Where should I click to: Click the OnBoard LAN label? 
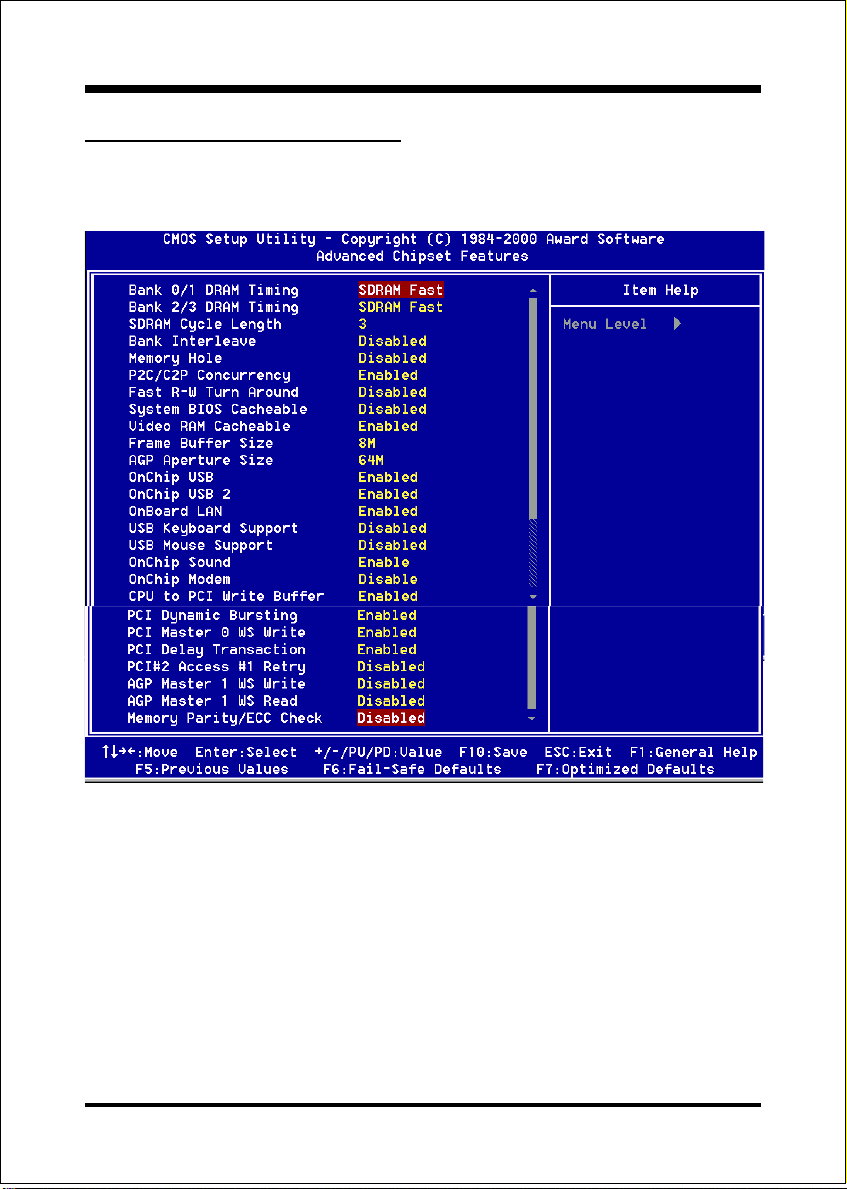click(175, 511)
